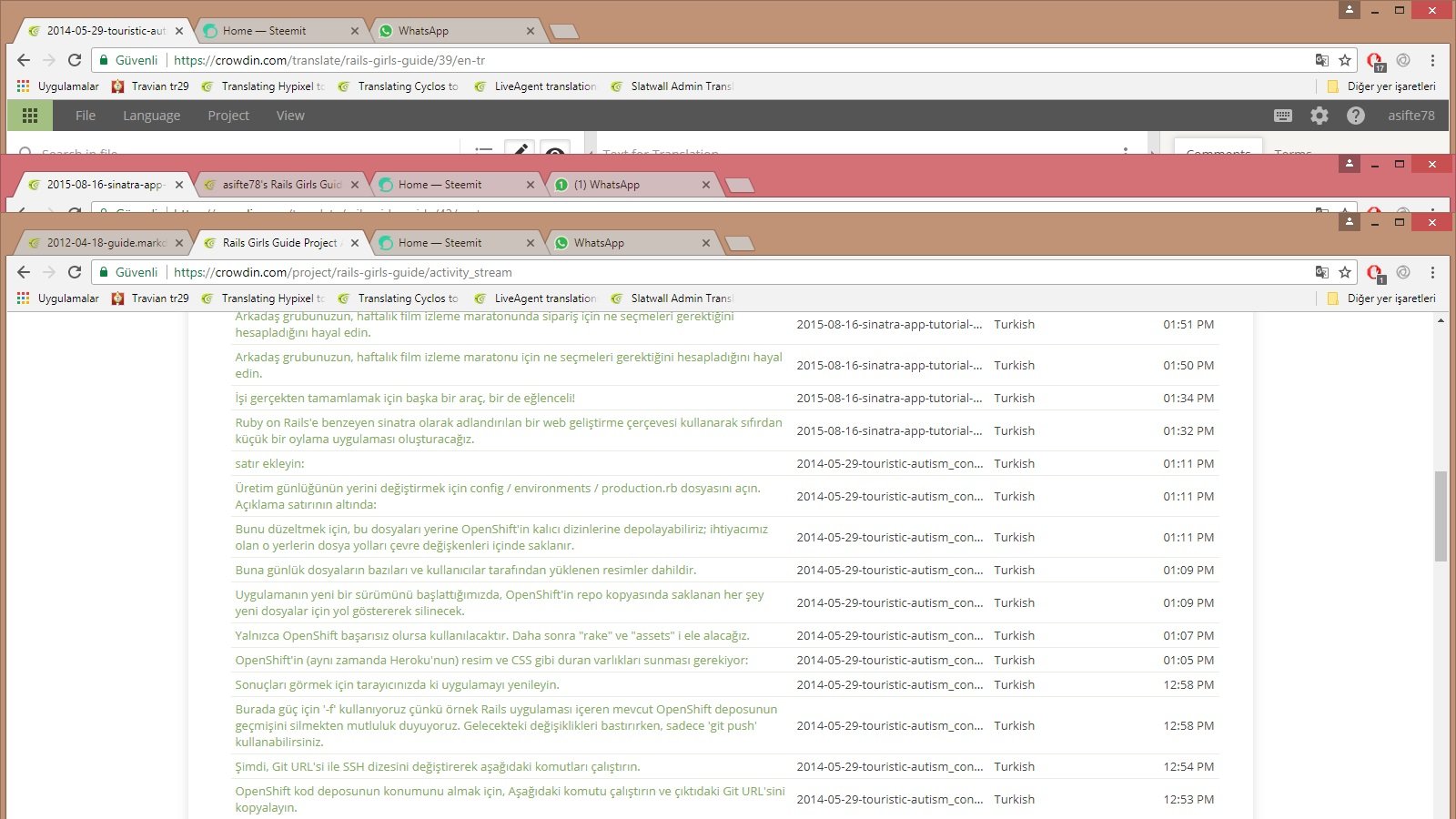
Task: Select 2015-08-16-sinatra-app tab in middle window
Action: tap(106, 185)
